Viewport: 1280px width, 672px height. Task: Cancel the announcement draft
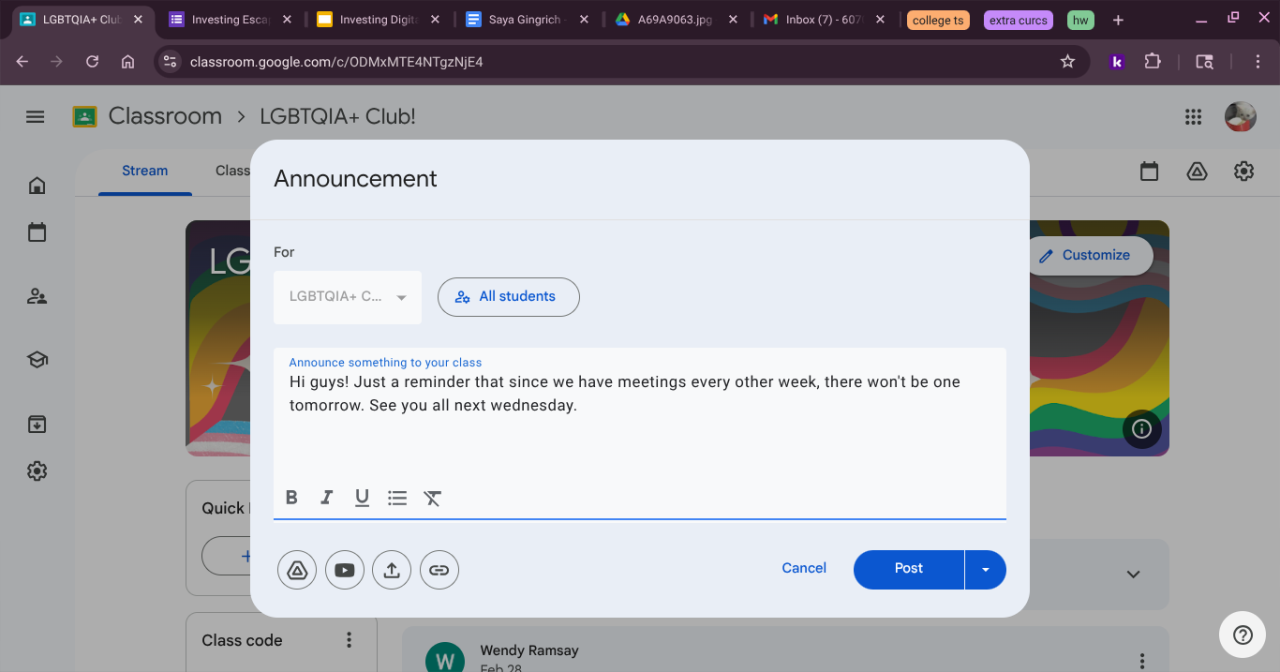pos(804,568)
